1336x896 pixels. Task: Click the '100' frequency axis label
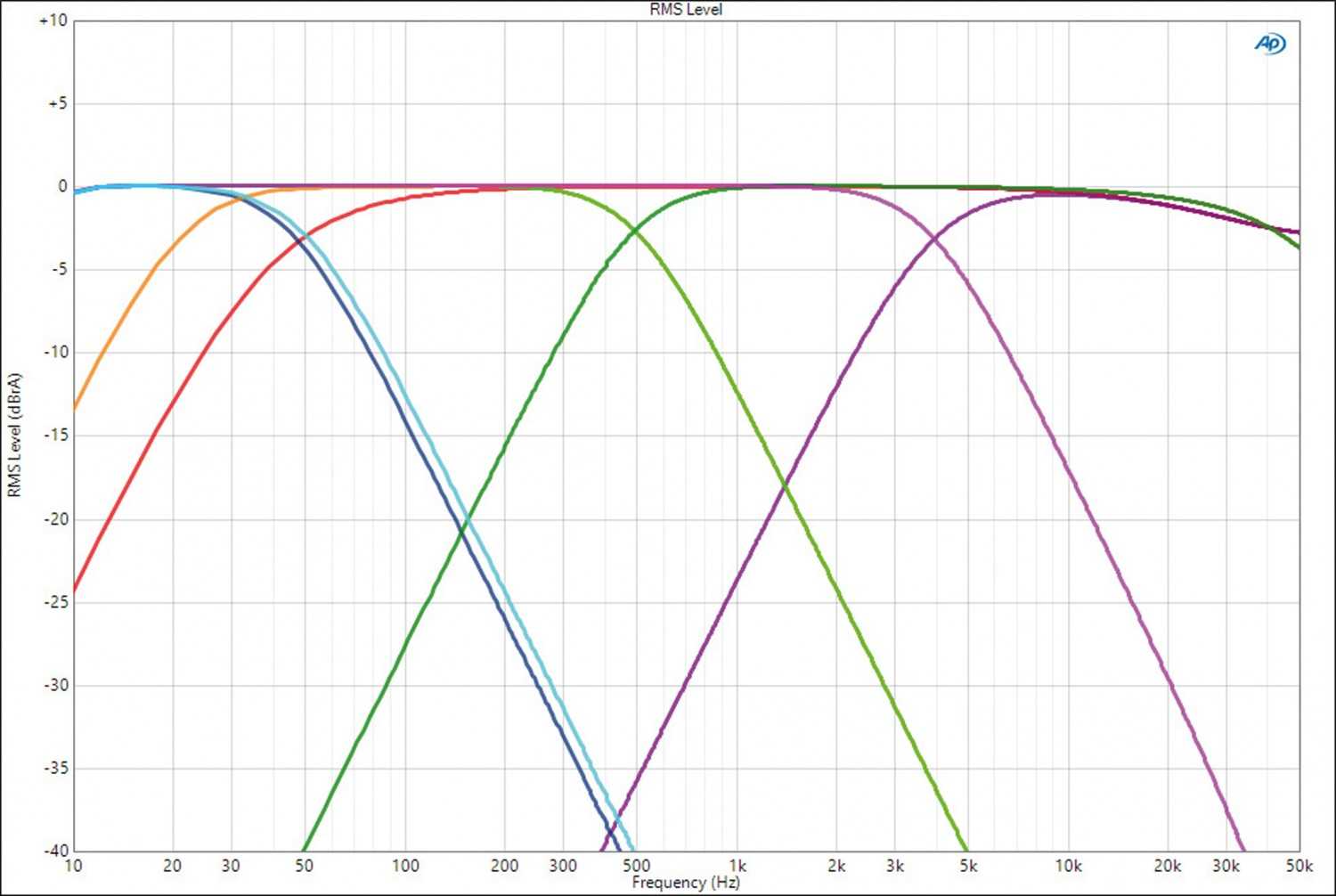[405, 866]
